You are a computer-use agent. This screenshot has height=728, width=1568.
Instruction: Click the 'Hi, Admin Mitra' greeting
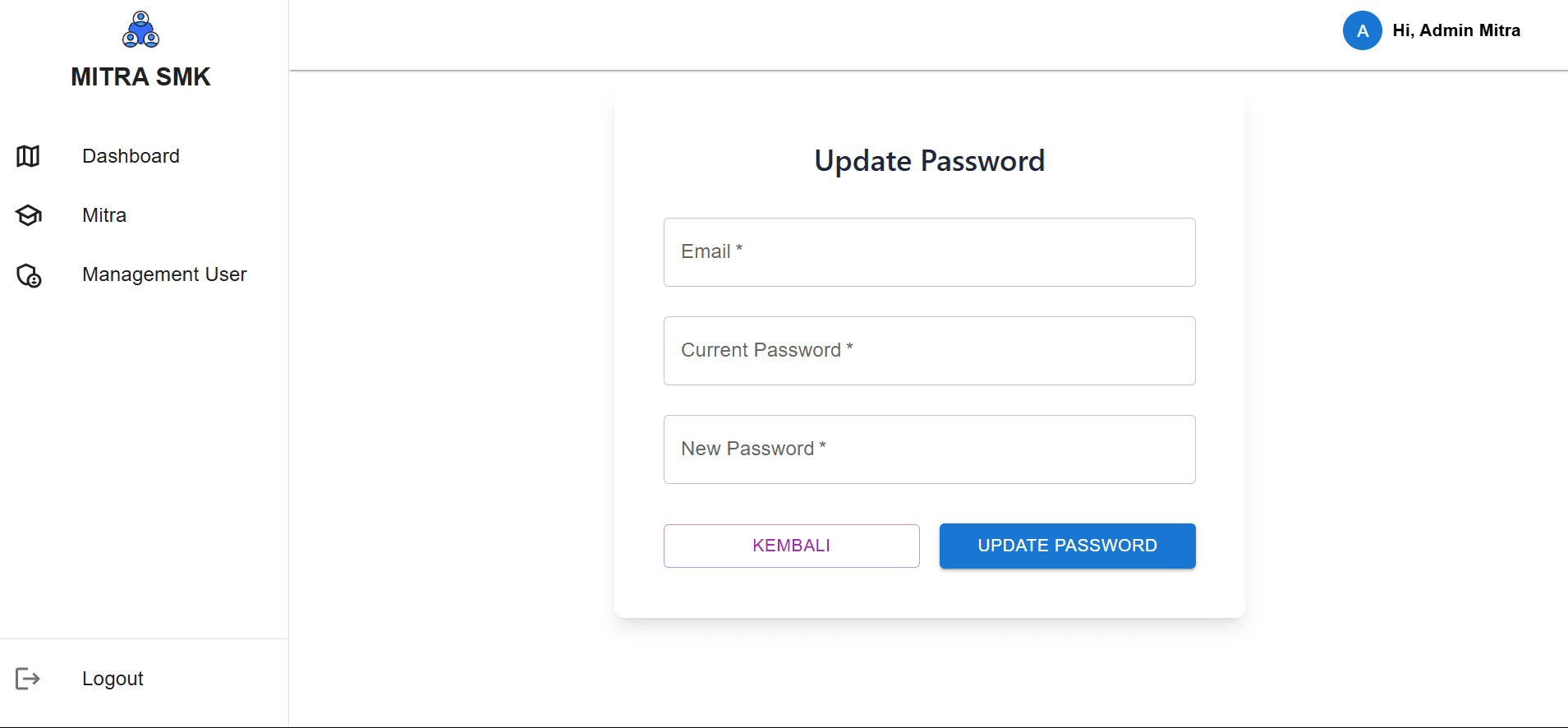click(1456, 30)
